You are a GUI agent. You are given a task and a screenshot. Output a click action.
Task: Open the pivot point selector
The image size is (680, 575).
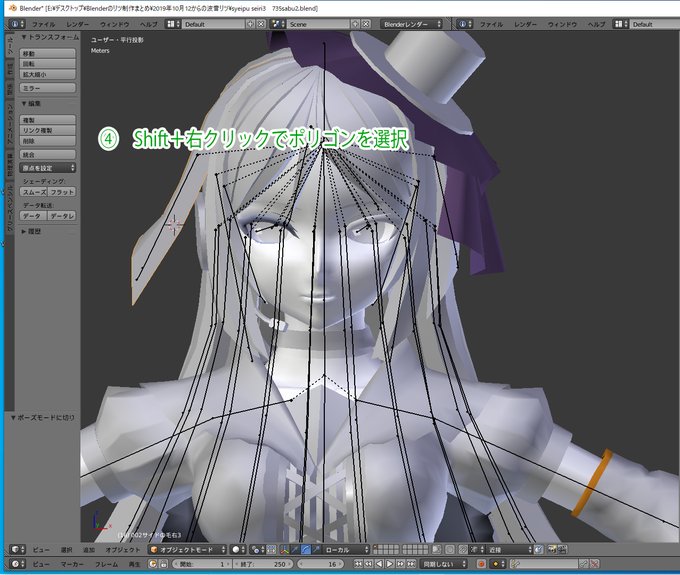[x=256, y=549]
